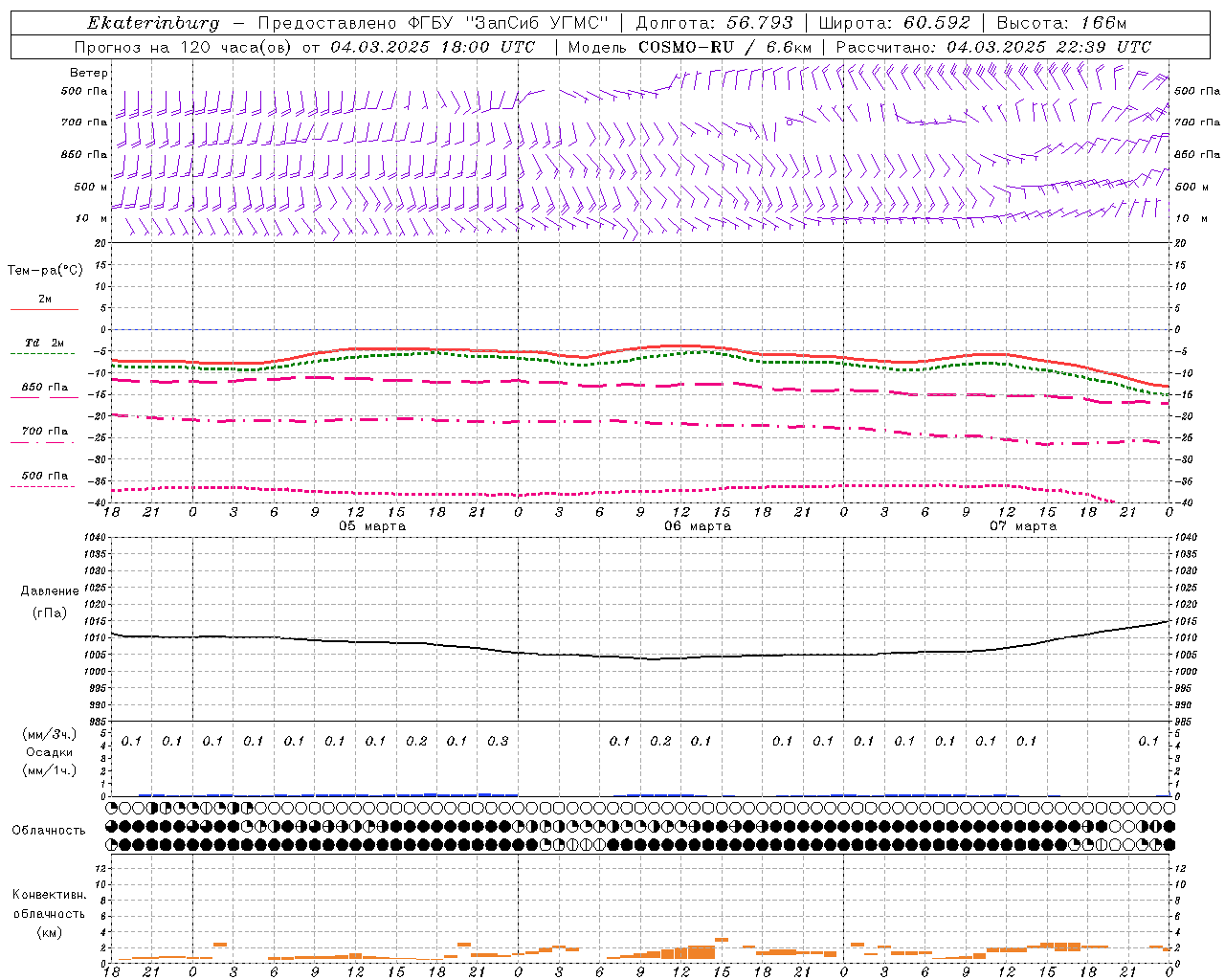Click the 'Td 2м' dew point legend entry
Image resolution: width=1225 pixels, height=980 pixels.
[x=45, y=343]
